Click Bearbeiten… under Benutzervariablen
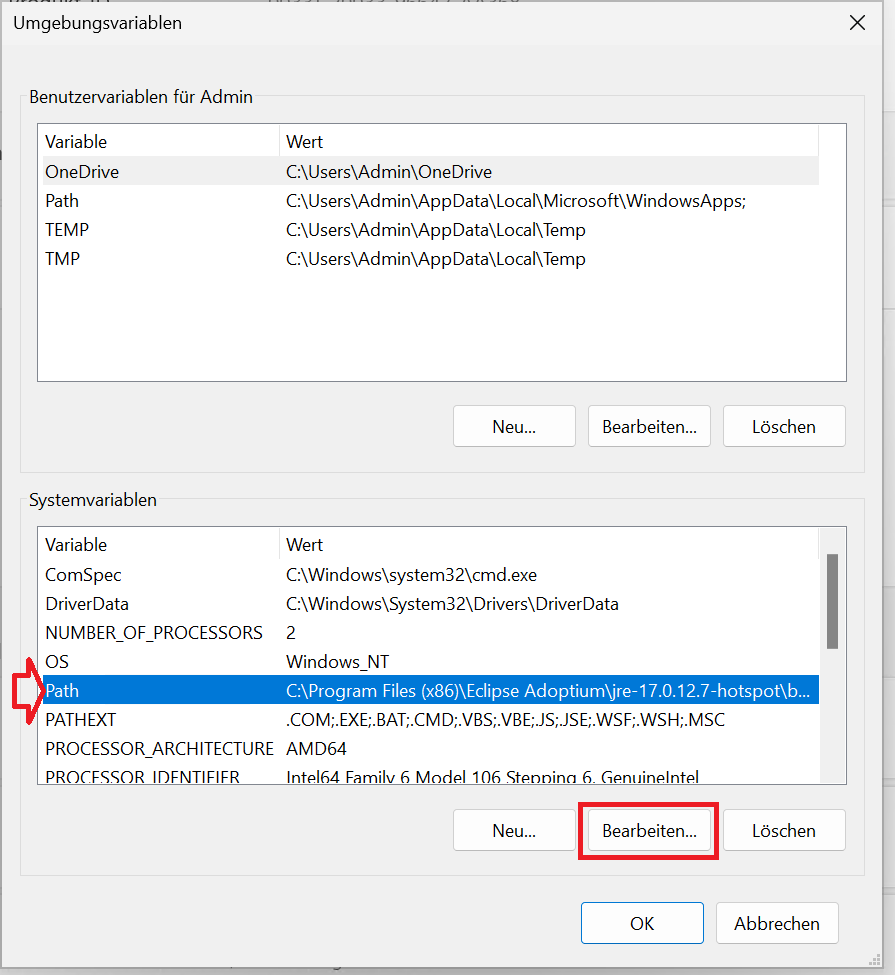Screen dimensions: 895x975 coord(649,427)
